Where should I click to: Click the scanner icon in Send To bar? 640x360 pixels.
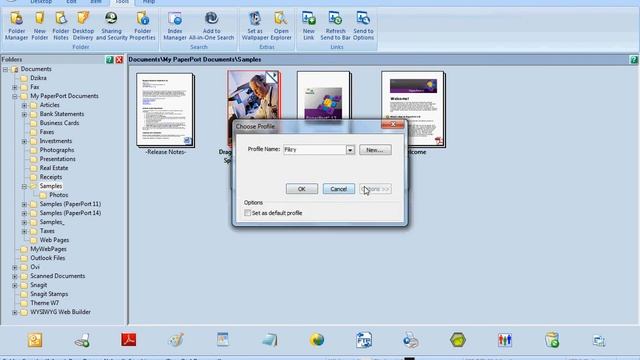pyautogui.click(x=82, y=340)
